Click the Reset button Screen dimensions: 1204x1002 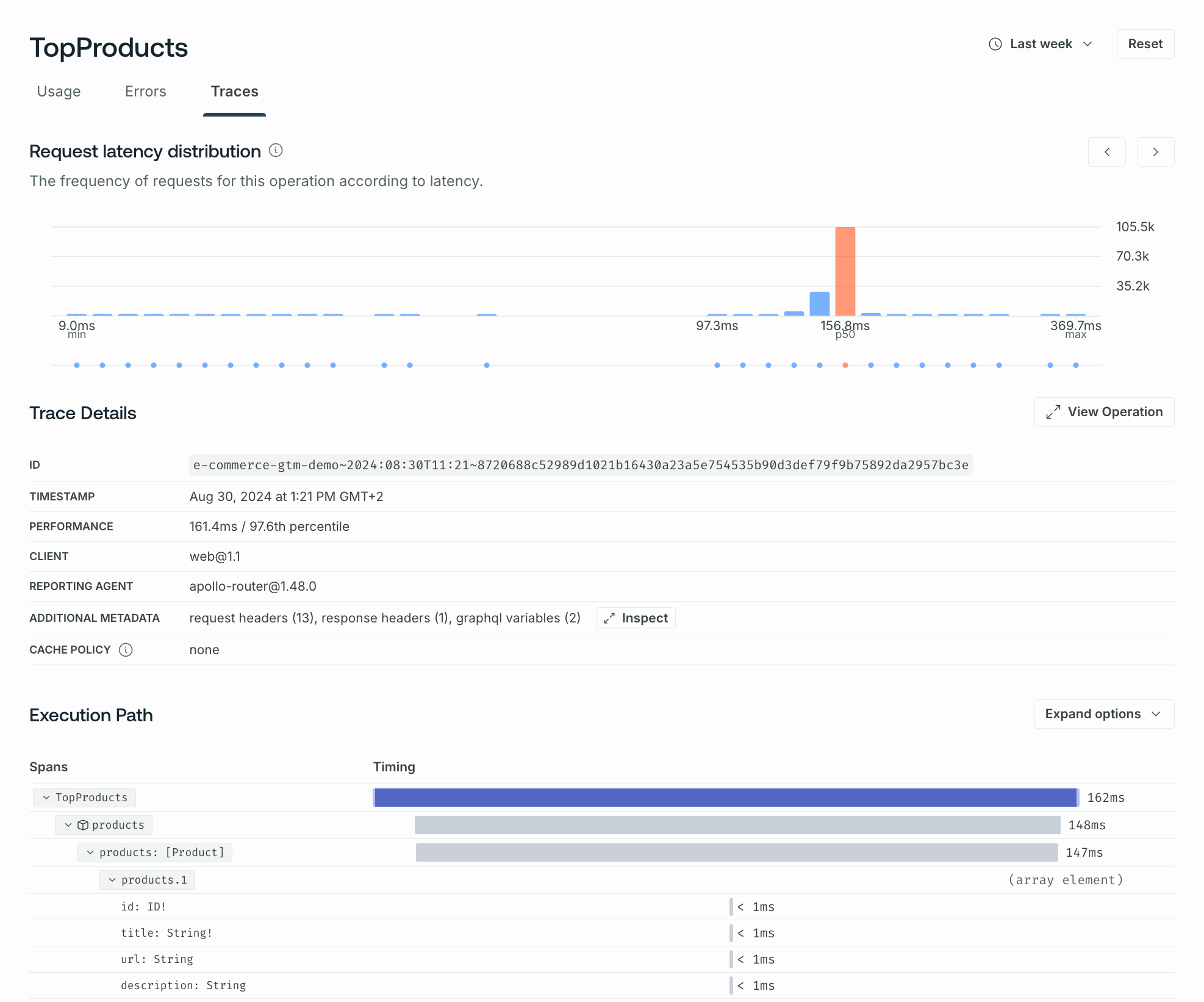click(1145, 44)
